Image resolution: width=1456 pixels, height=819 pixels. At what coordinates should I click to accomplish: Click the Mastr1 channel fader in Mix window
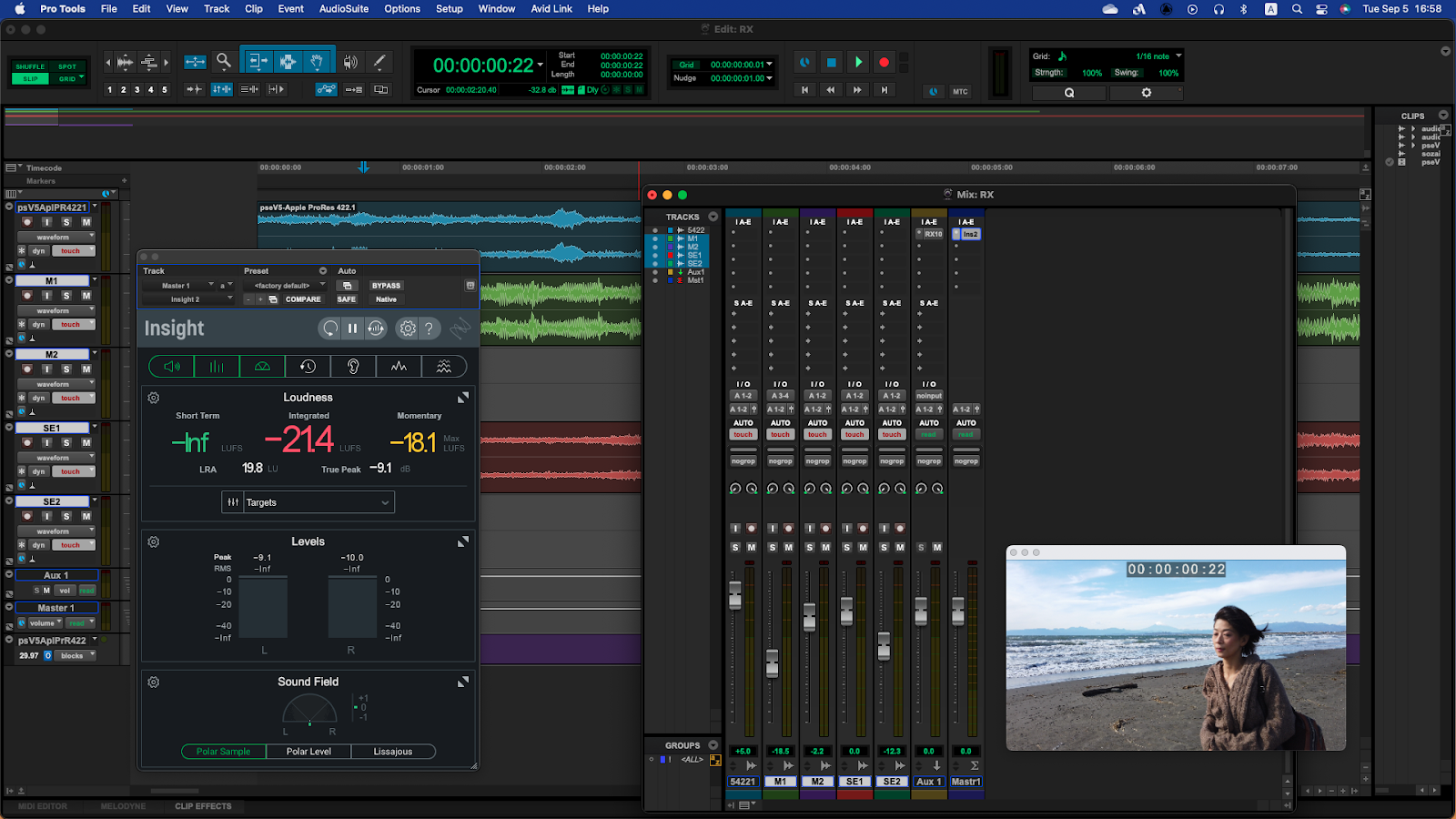click(958, 611)
